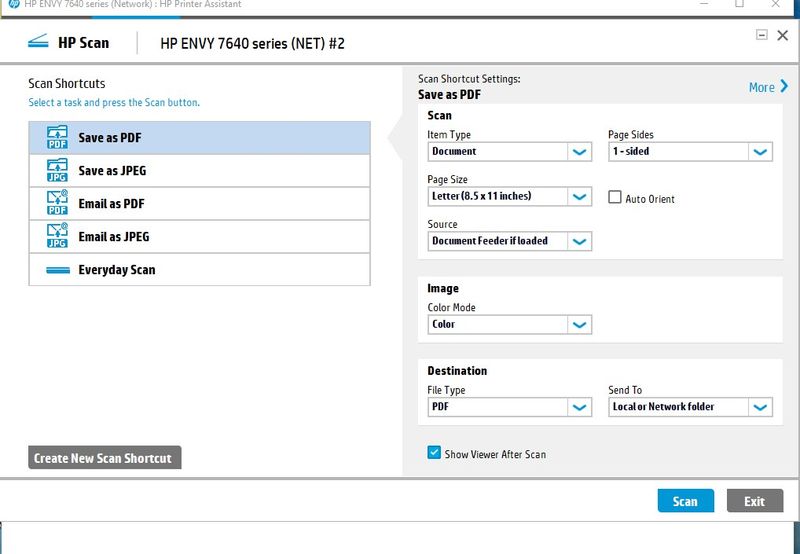Screen dimensions: 800x554
Task: Click the More chevron arrow icon
Action: [785, 87]
